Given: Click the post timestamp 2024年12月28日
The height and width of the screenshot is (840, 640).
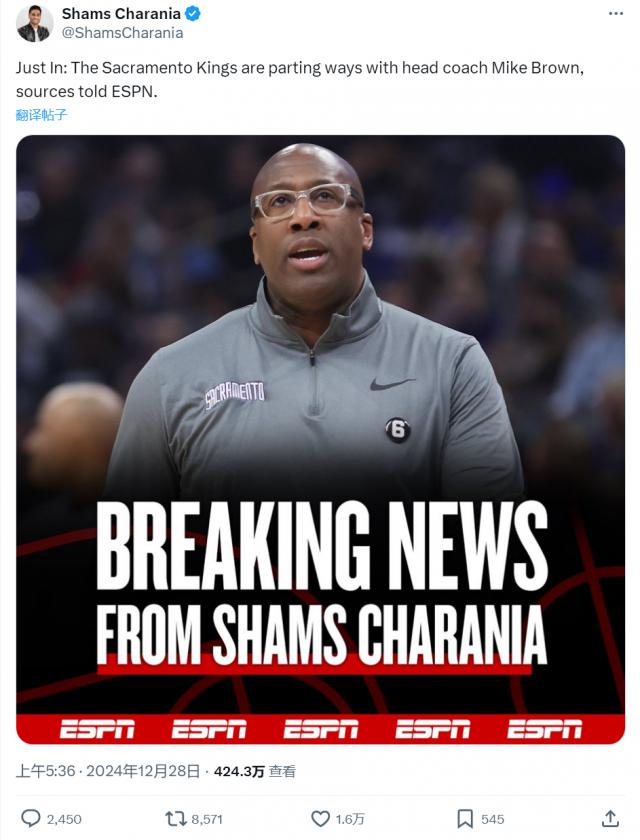Looking at the screenshot, I should (x=143, y=771).
